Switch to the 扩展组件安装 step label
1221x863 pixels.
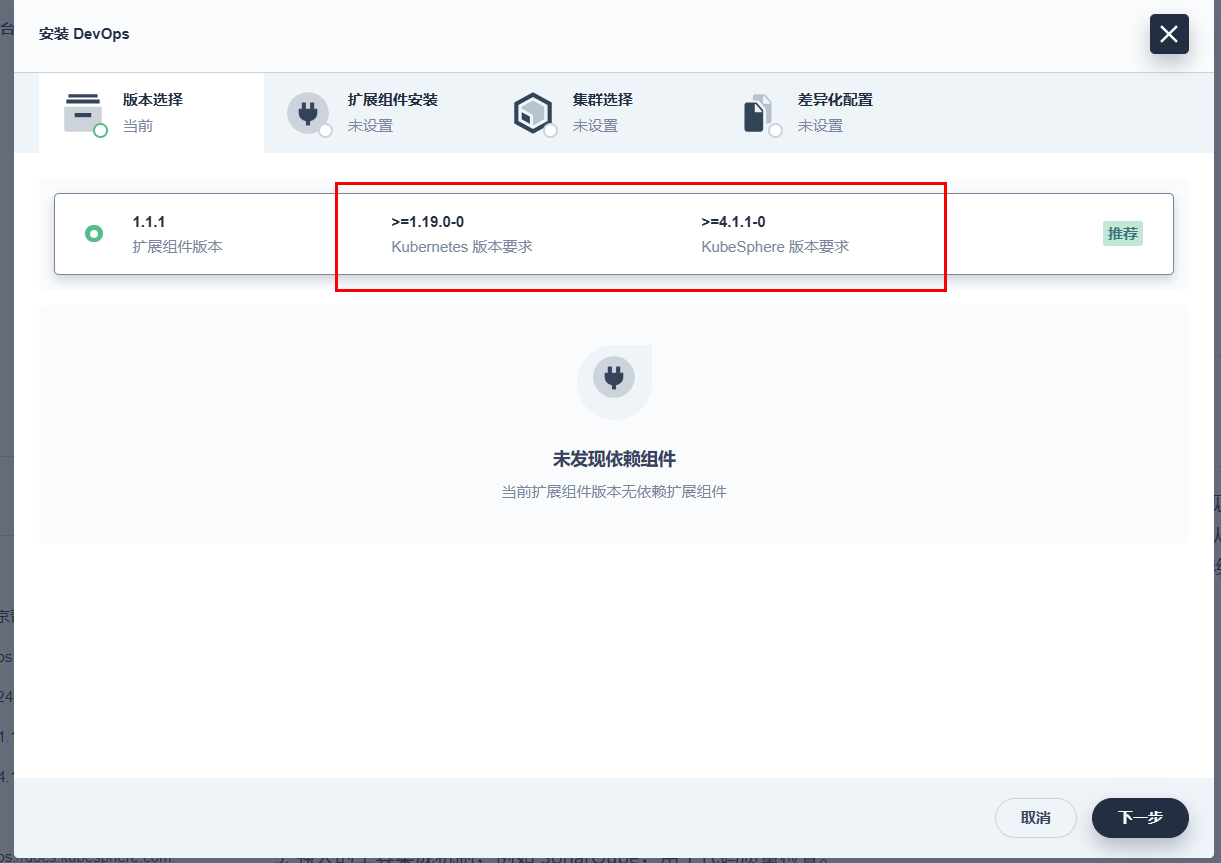click(x=393, y=100)
